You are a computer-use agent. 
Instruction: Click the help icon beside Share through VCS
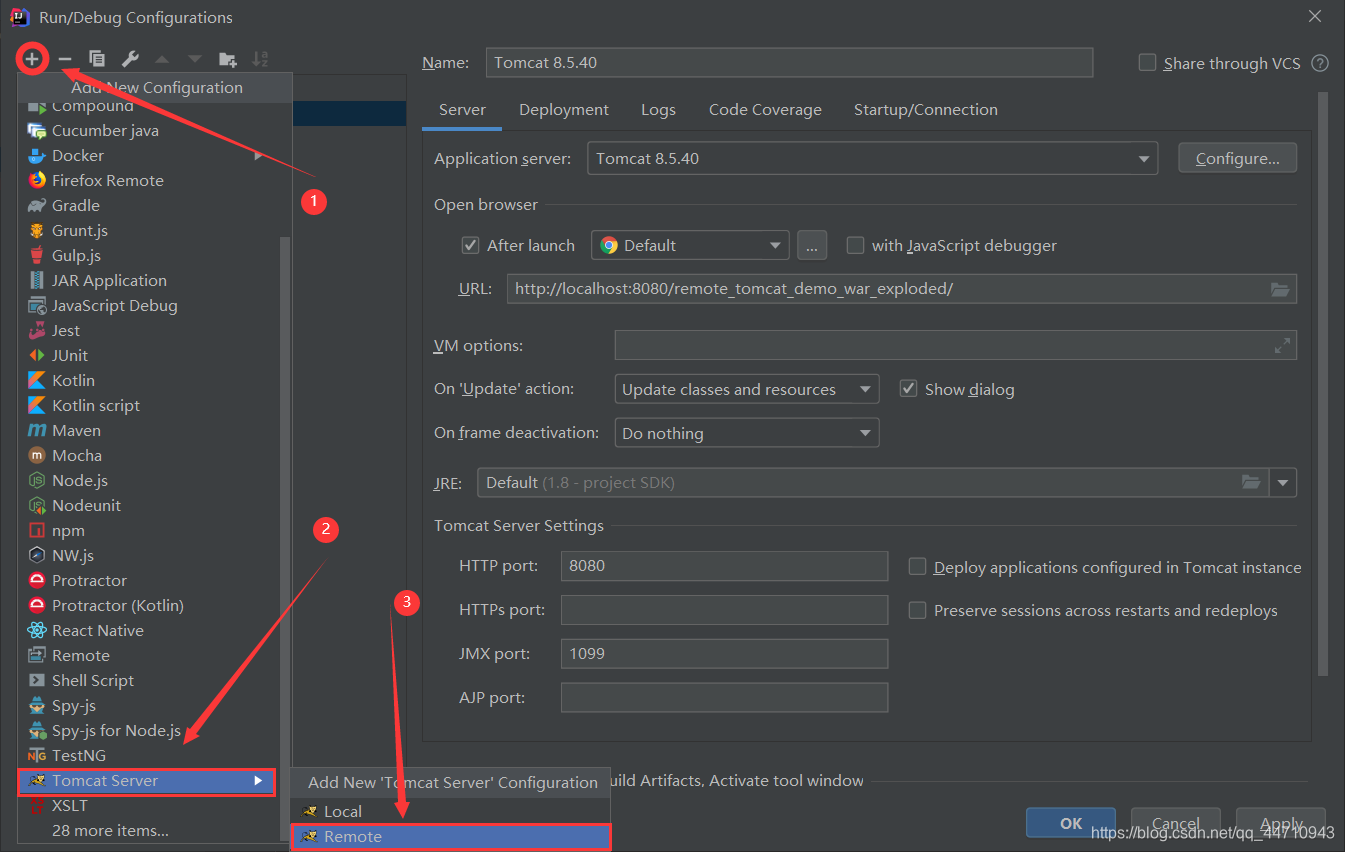click(x=1320, y=63)
